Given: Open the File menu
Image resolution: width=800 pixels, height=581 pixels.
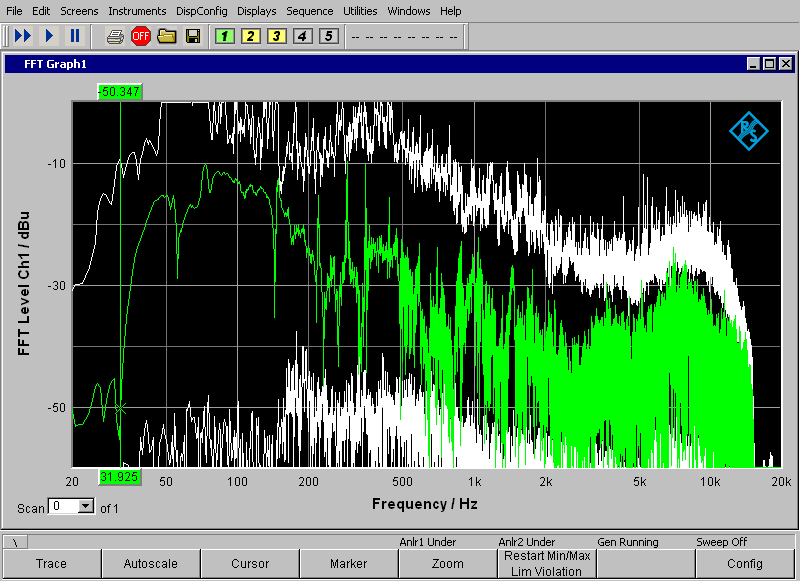Looking at the screenshot, I should pos(14,11).
